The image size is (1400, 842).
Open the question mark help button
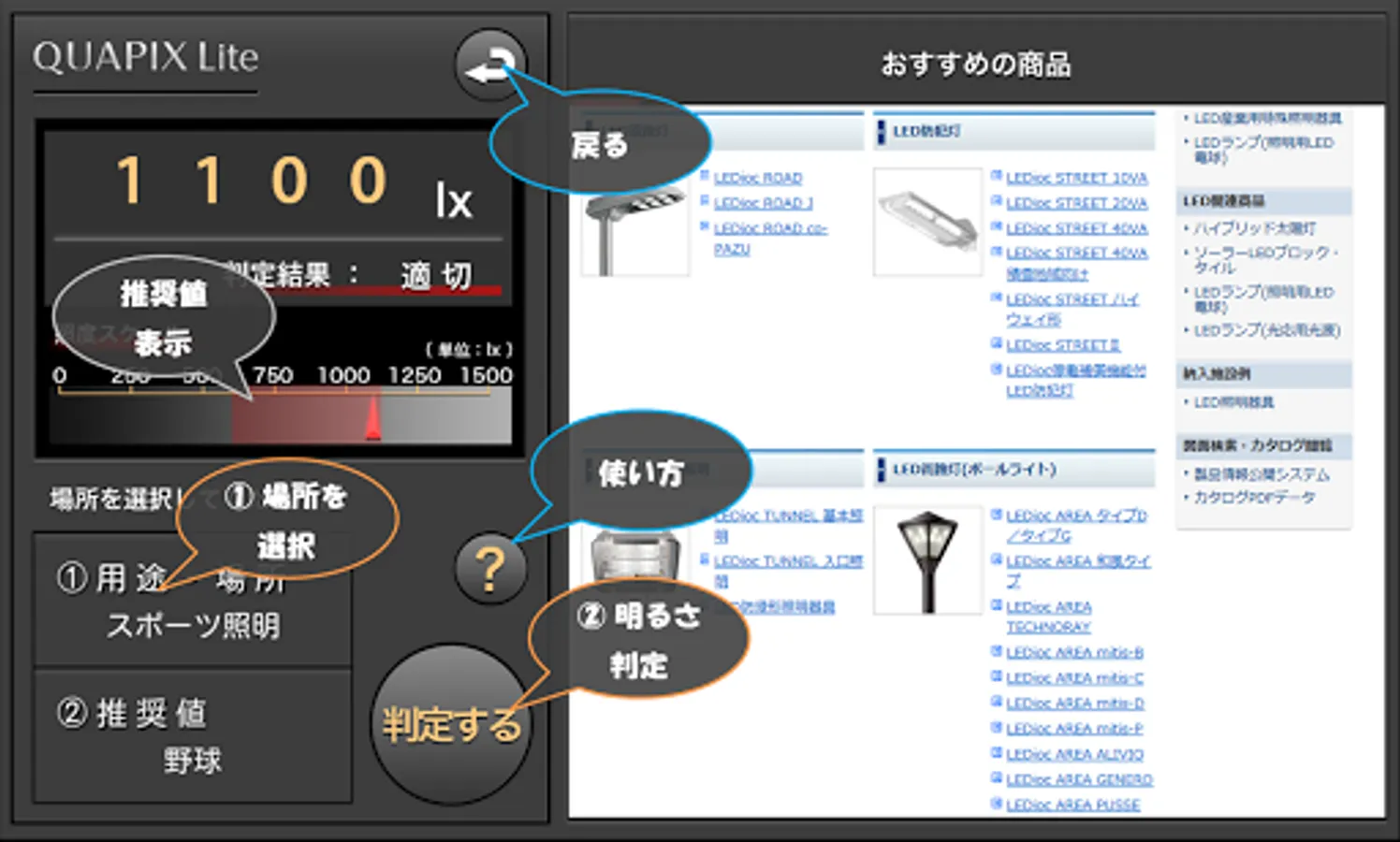click(490, 570)
